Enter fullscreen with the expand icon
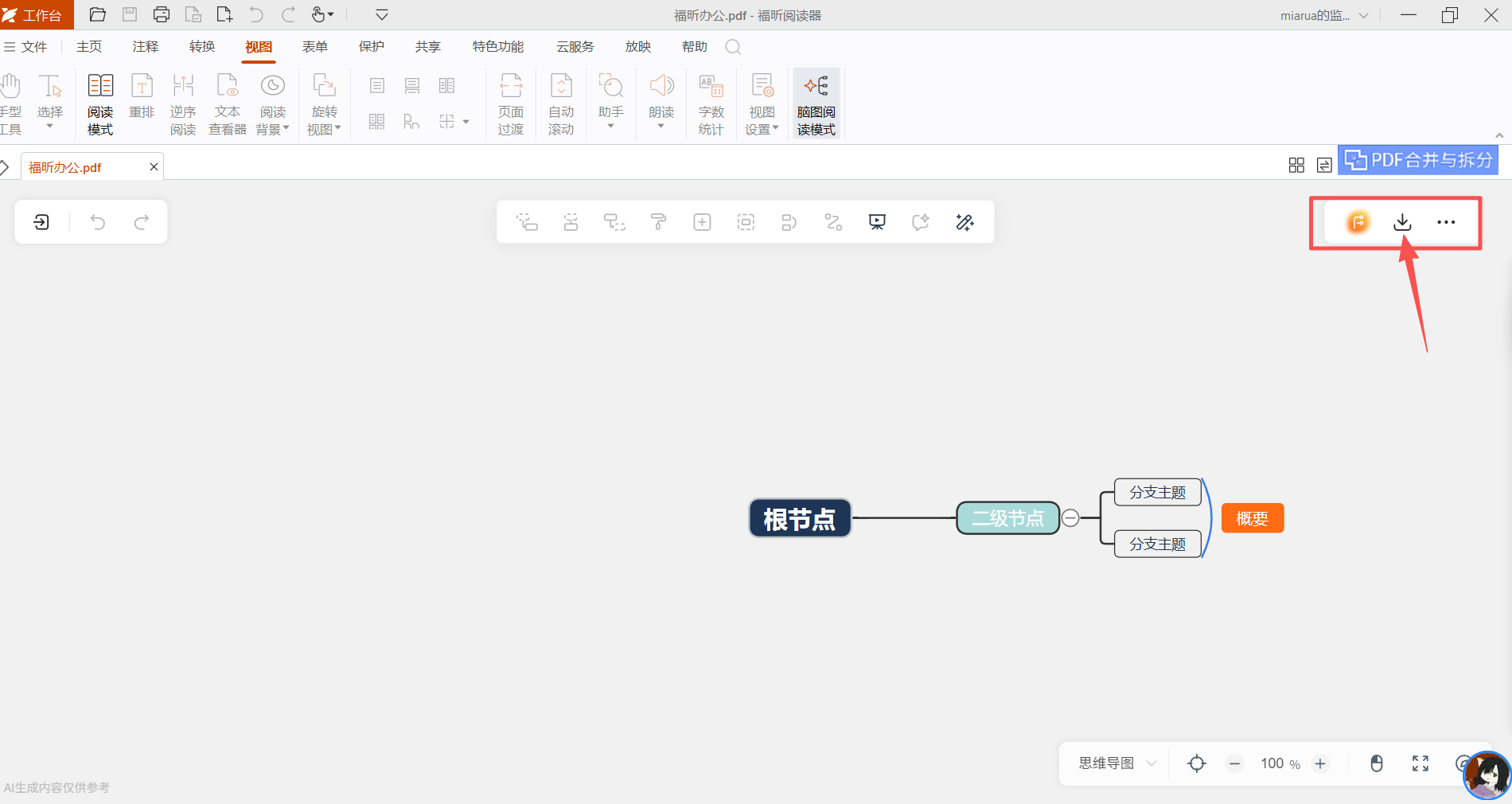Screen dimensions: 1512x804 click(x=1420, y=764)
